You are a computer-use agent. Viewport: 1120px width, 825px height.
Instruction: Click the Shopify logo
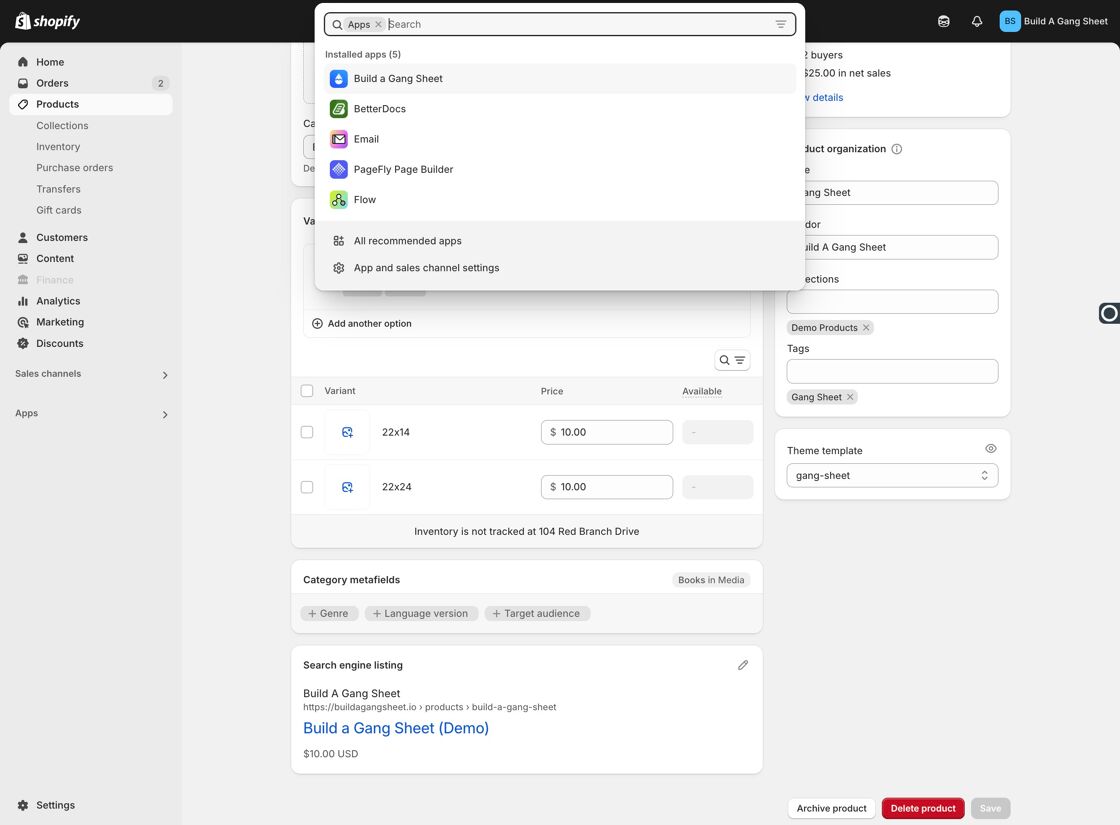coord(47,21)
